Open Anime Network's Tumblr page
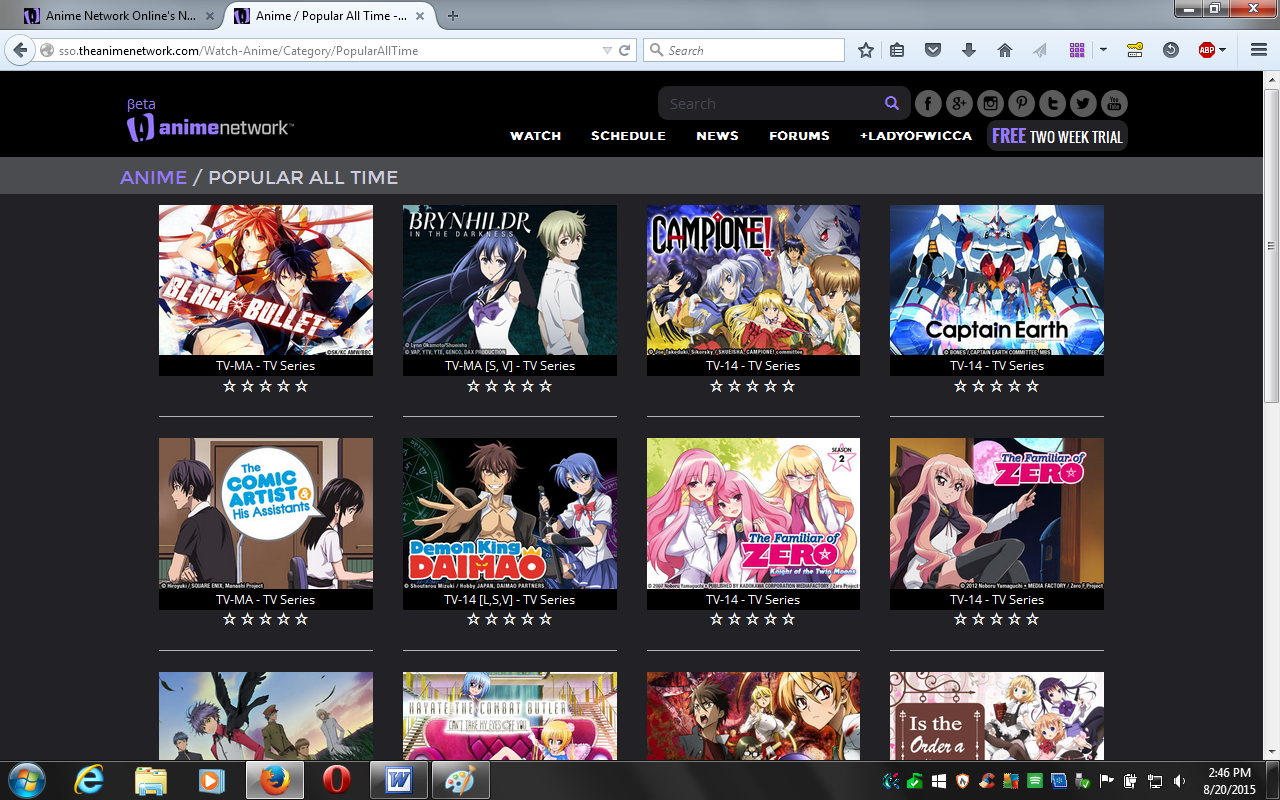Screen dimensions: 1280x800 (x=1052, y=103)
